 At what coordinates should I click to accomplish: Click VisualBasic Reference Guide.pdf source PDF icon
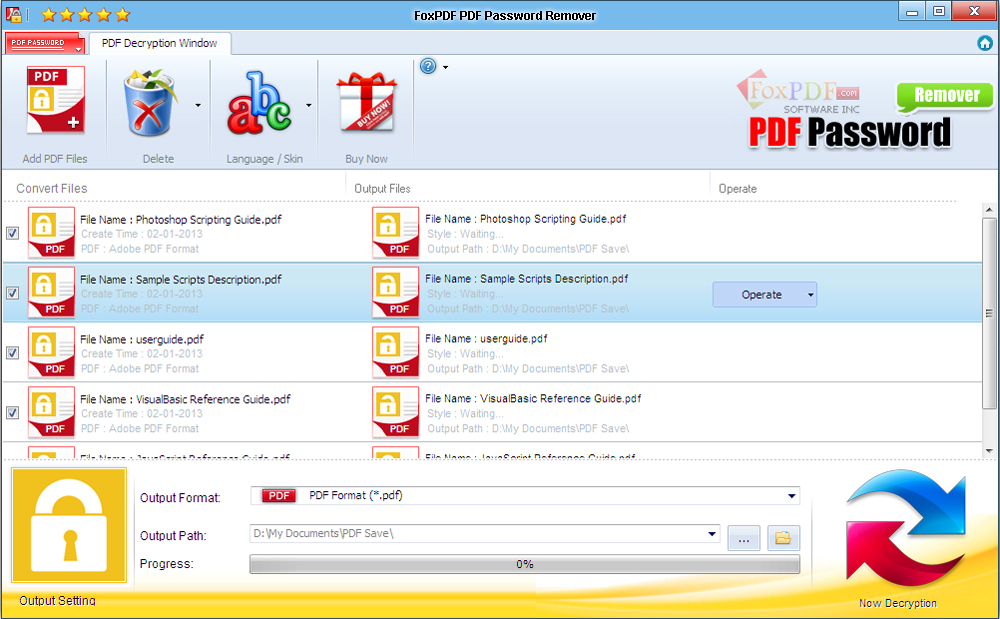click(51, 412)
